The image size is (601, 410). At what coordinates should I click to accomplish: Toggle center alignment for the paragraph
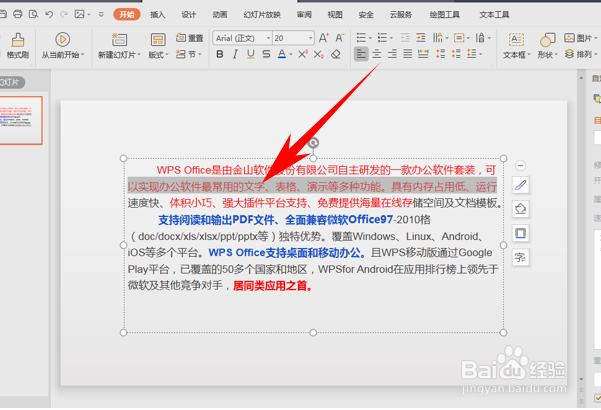pyautogui.click(x=377, y=54)
